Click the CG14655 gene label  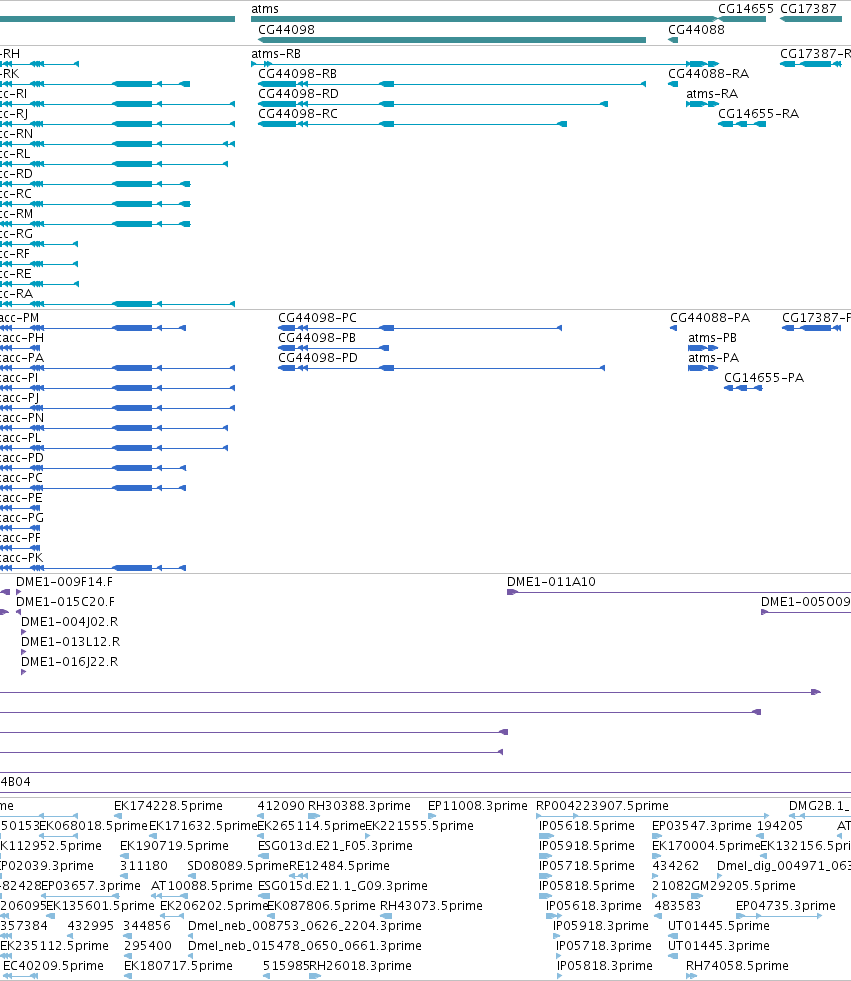pyautogui.click(x=745, y=9)
